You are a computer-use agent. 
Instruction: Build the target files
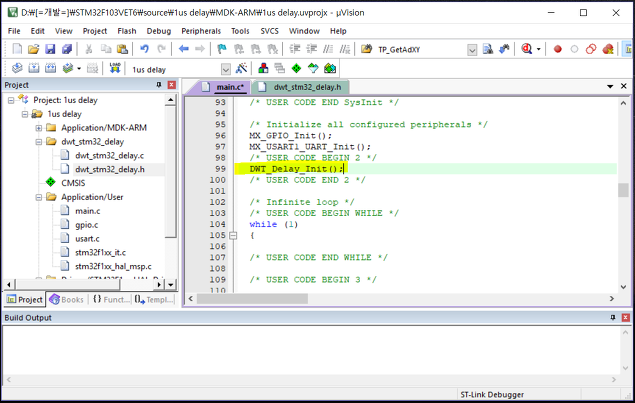34,68
